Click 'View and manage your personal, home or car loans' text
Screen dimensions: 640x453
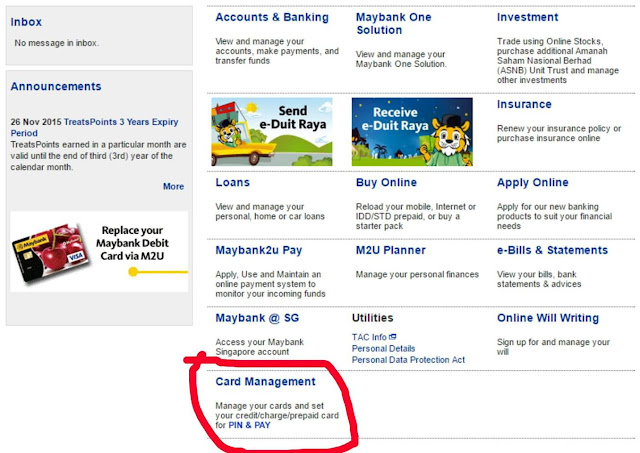270,211
